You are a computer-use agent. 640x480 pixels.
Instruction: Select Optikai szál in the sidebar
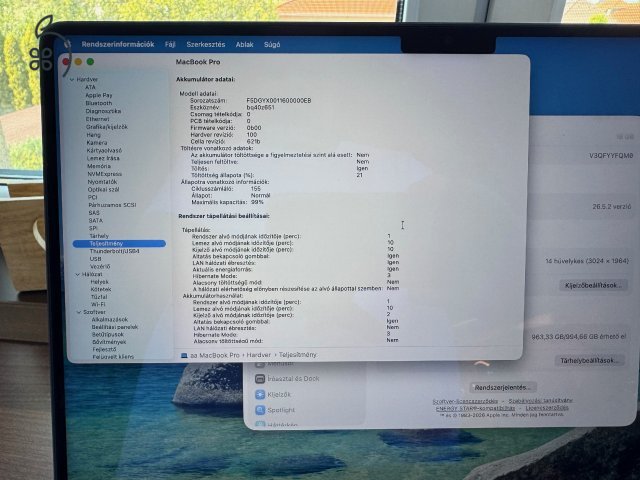(x=103, y=190)
